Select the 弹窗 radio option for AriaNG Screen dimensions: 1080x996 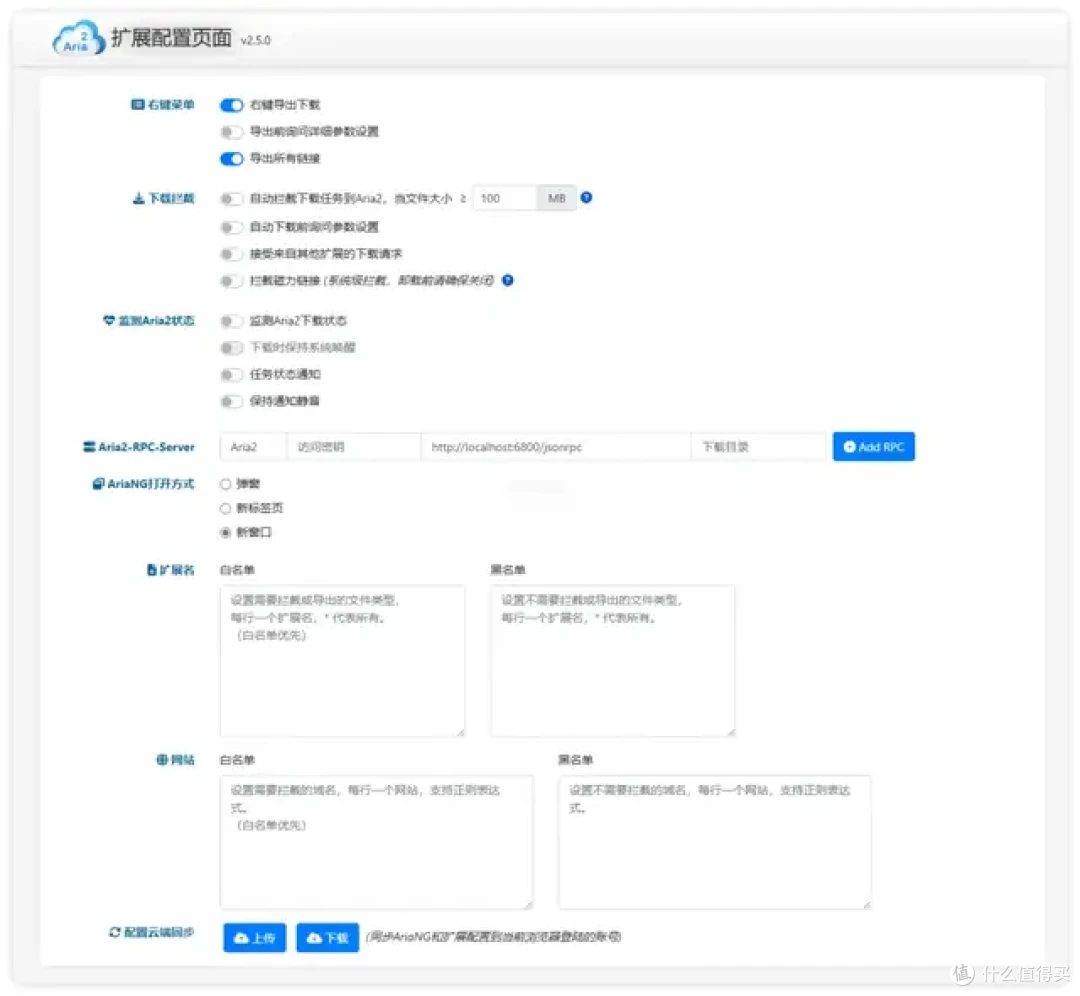point(225,483)
